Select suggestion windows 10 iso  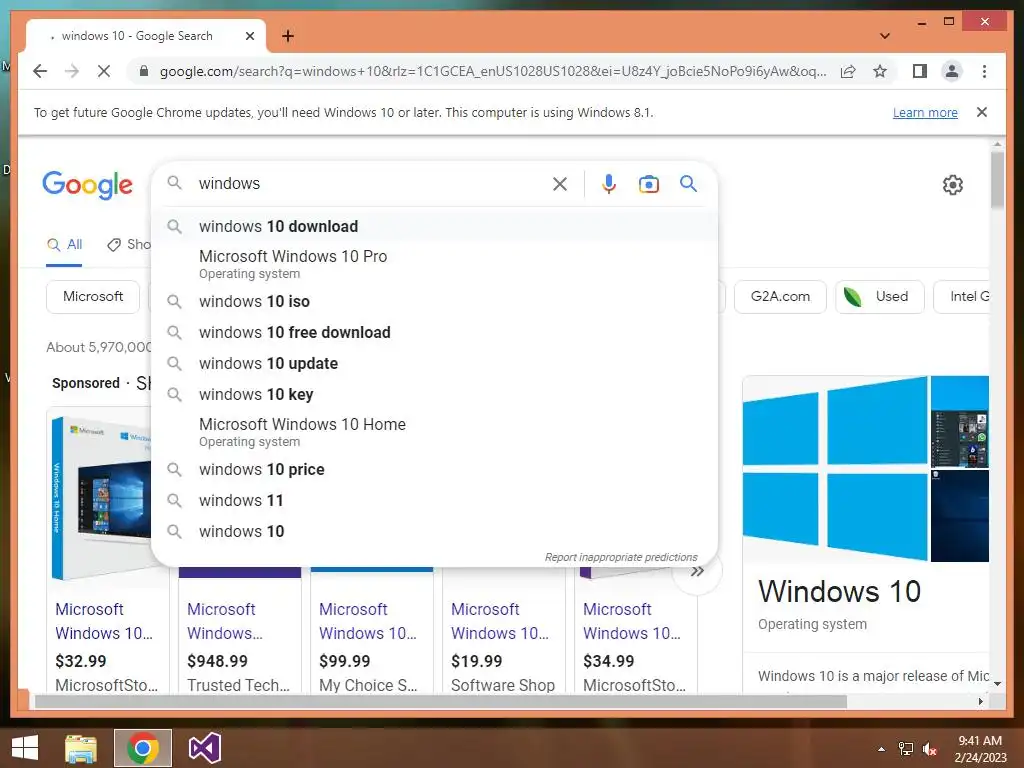(434, 302)
